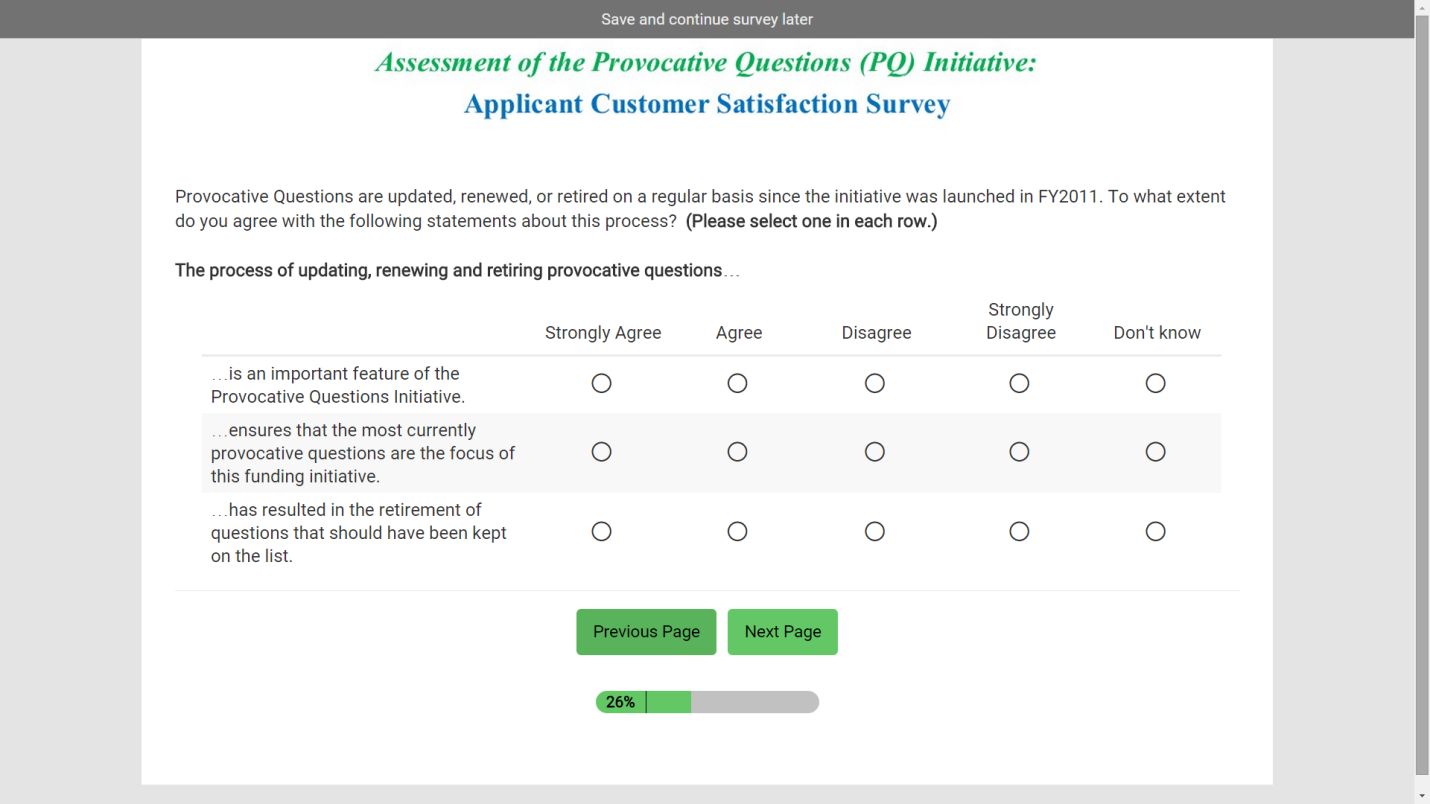Mark Don't know for retirement of questions row
This screenshot has height=804, width=1430.
tap(1155, 531)
